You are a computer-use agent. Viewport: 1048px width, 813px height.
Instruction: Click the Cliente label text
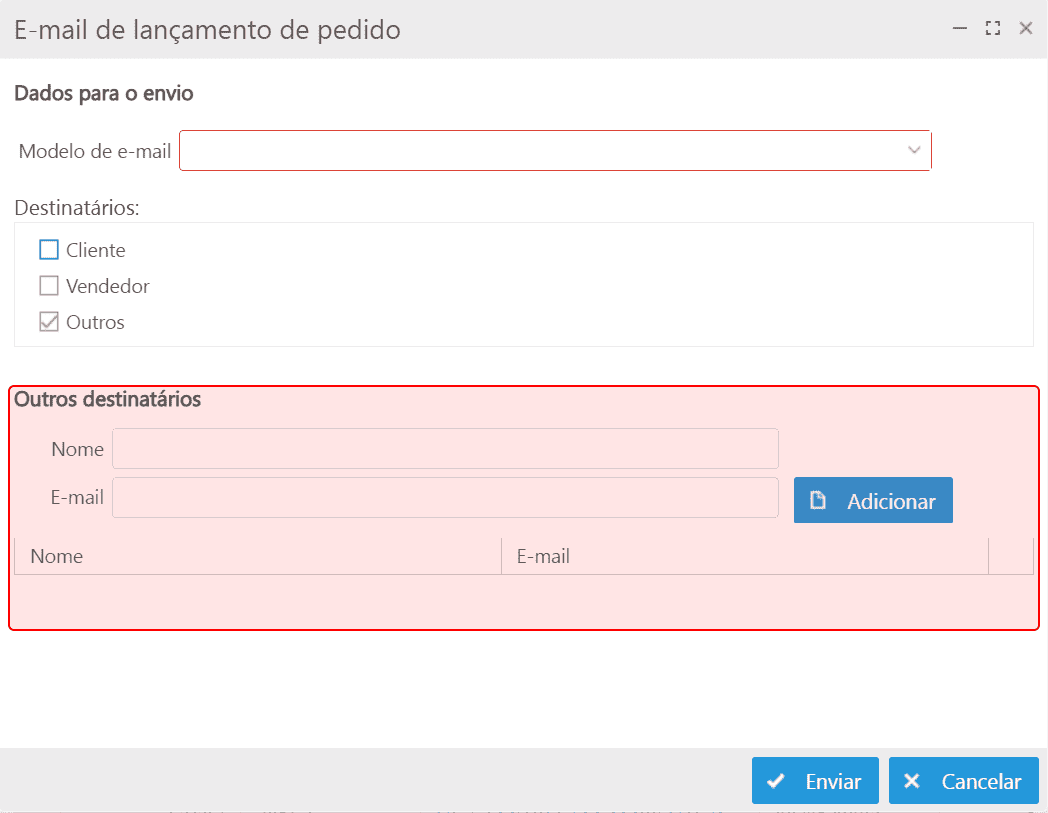[96, 250]
